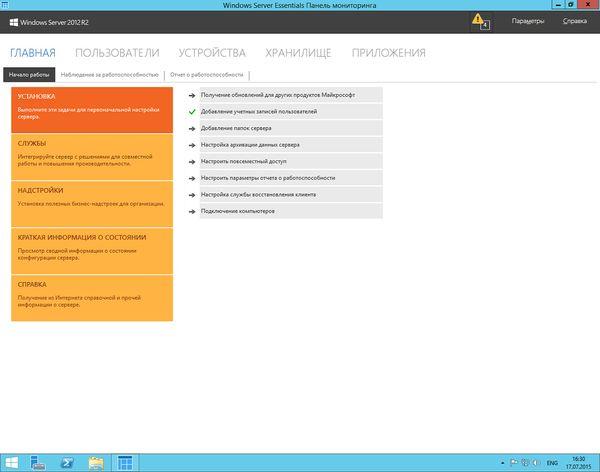Open Справка in the header
This screenshot has width=600, height=472.
tap(575, 21)
